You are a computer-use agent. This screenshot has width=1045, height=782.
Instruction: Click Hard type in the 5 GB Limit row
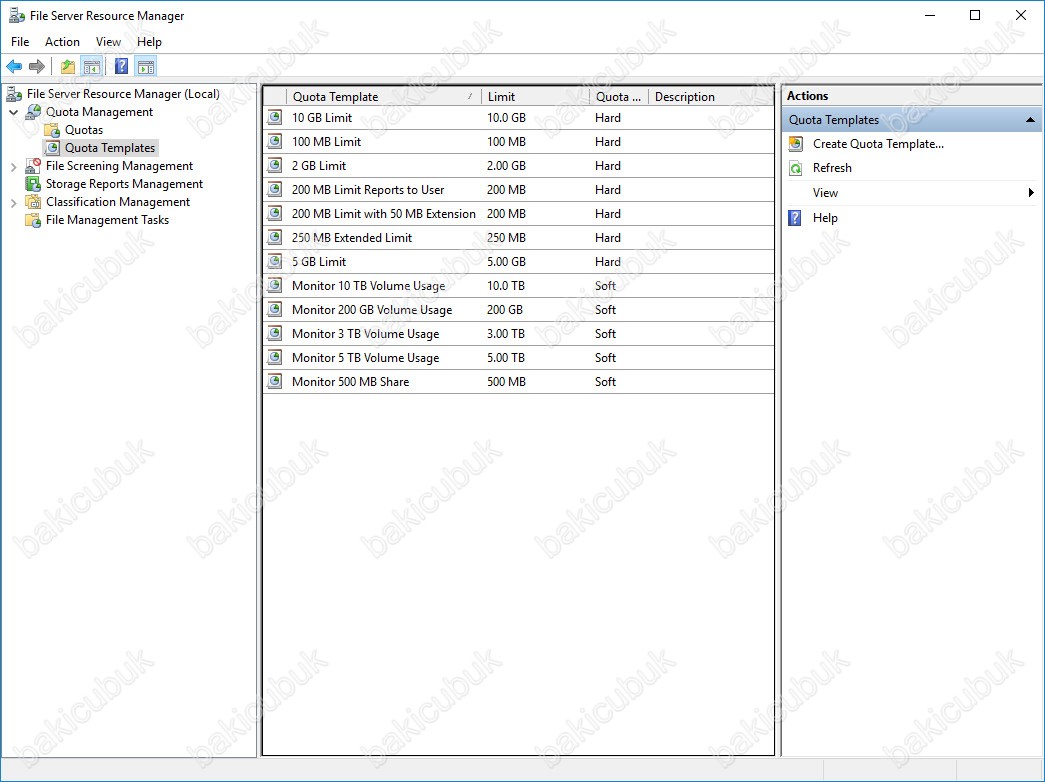pos(608,262)
